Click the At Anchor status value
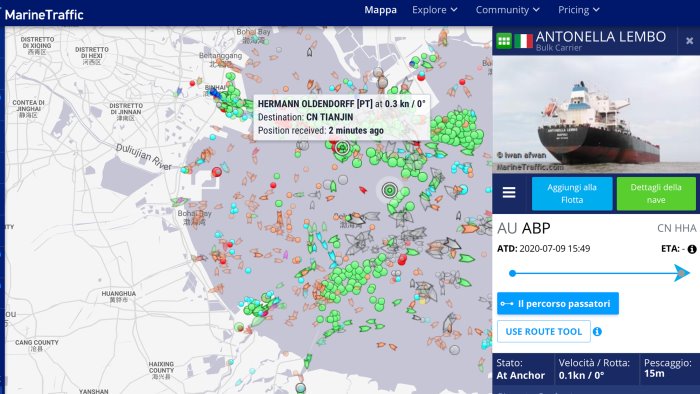Screen dimensions: 700x394 521,376
